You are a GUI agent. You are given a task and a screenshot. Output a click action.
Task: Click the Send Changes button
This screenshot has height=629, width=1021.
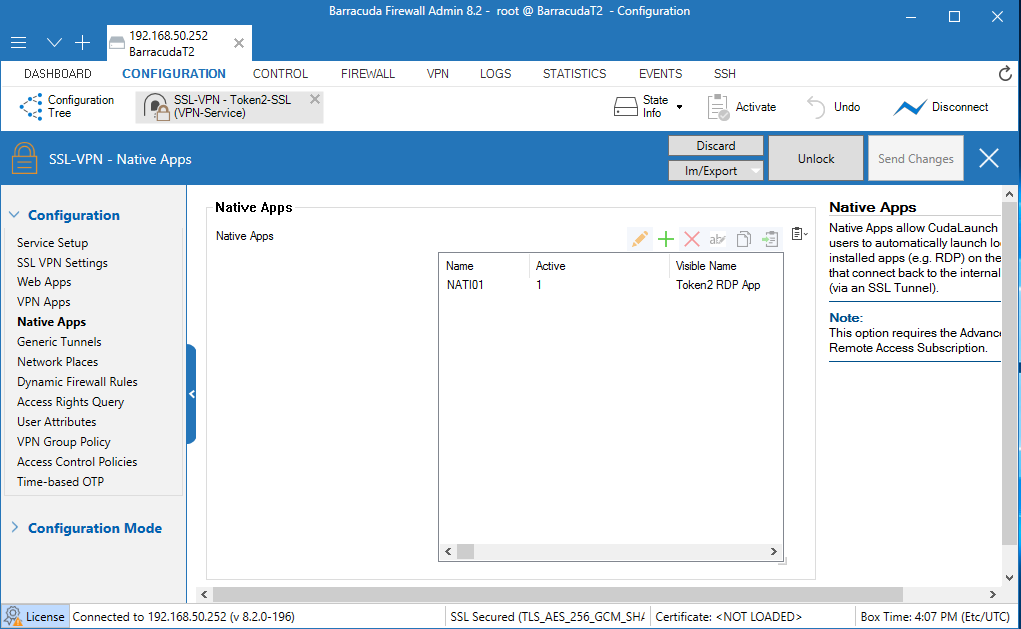coord(916,158)
